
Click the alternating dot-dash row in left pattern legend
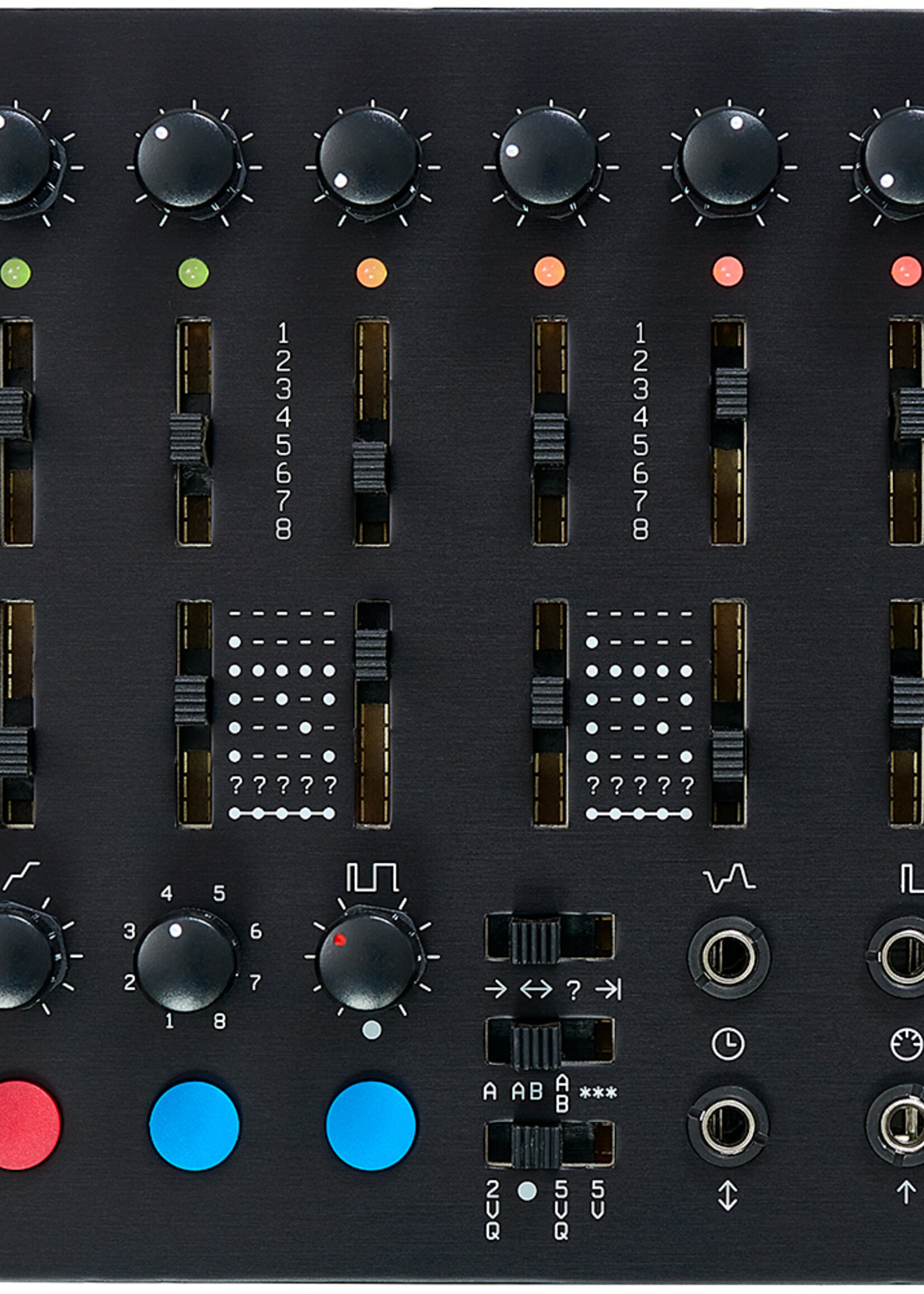click(x=282, y=699)
